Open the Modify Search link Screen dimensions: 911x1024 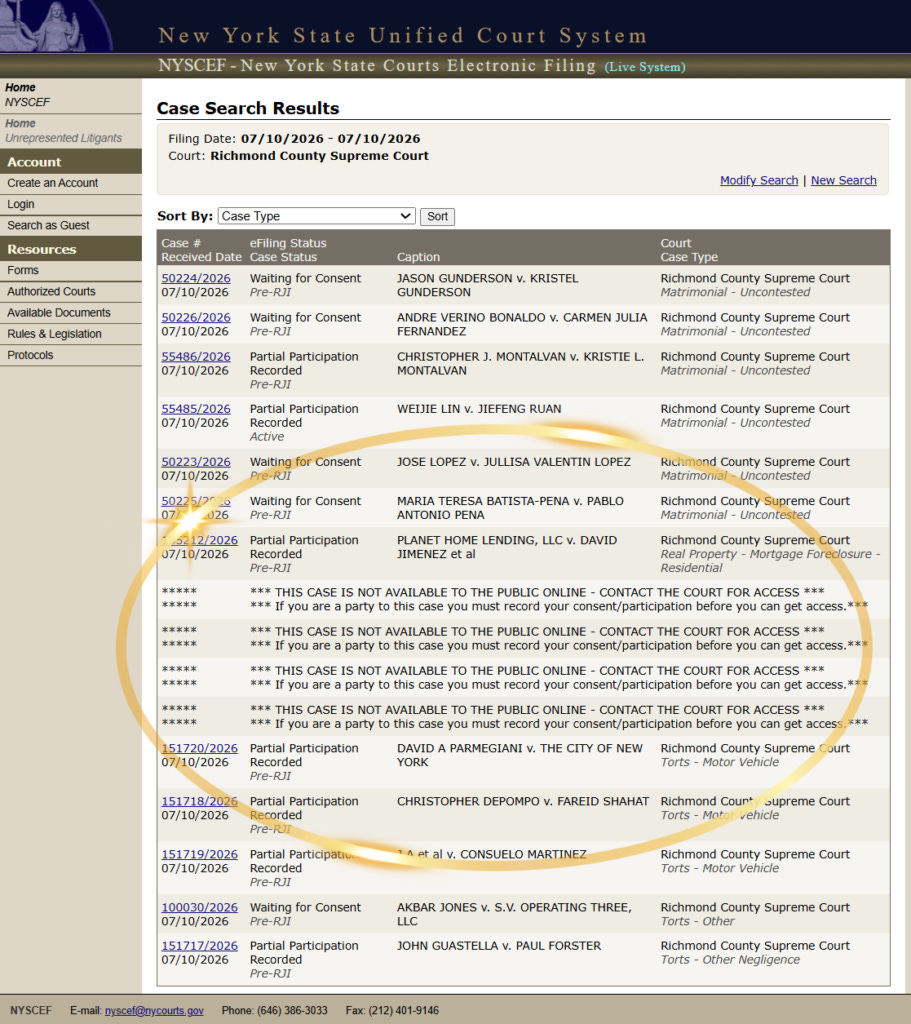coord(759,180)
